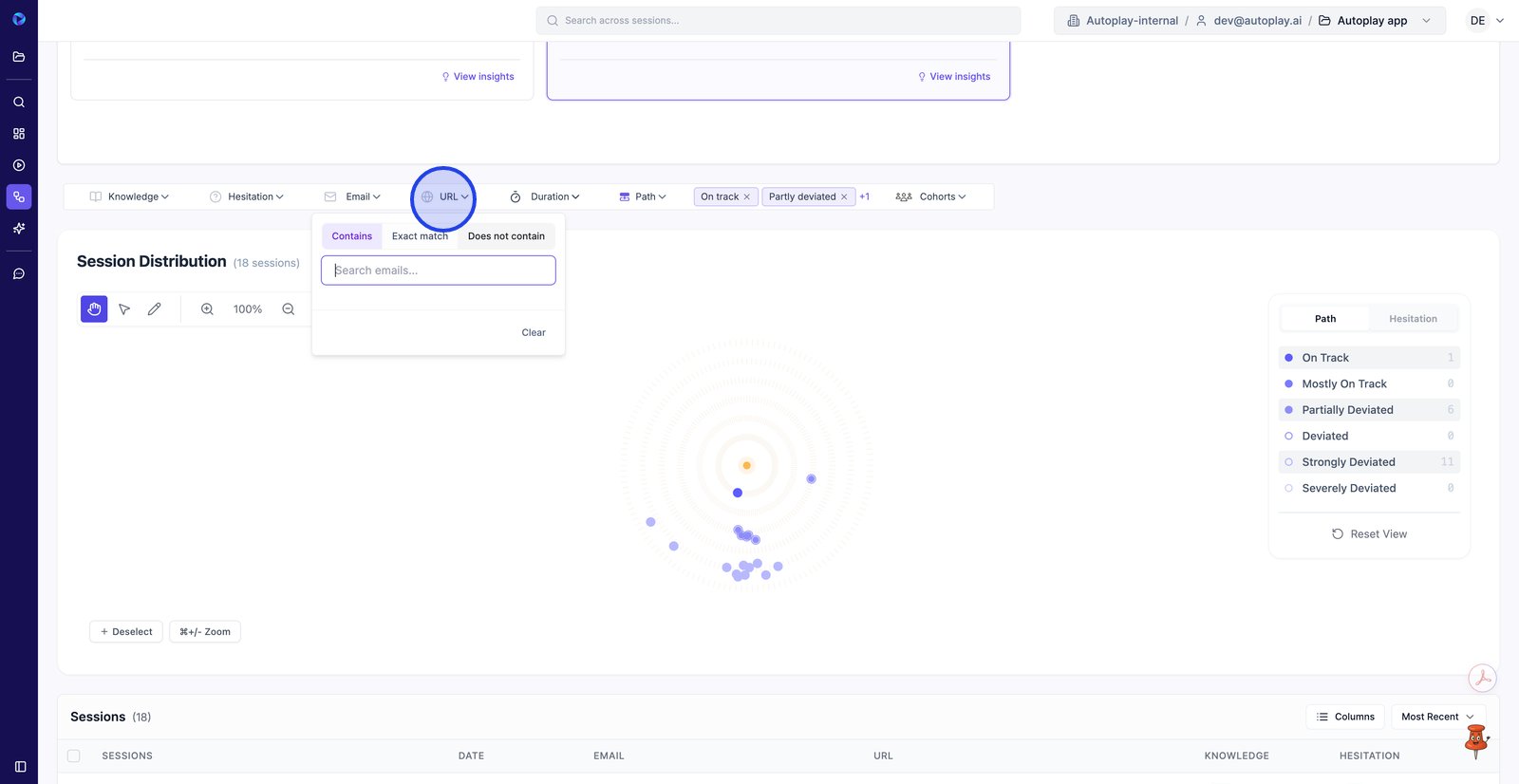Select the hand pan tool
This screenshot has height=784, width=1519.
point(94,309)
